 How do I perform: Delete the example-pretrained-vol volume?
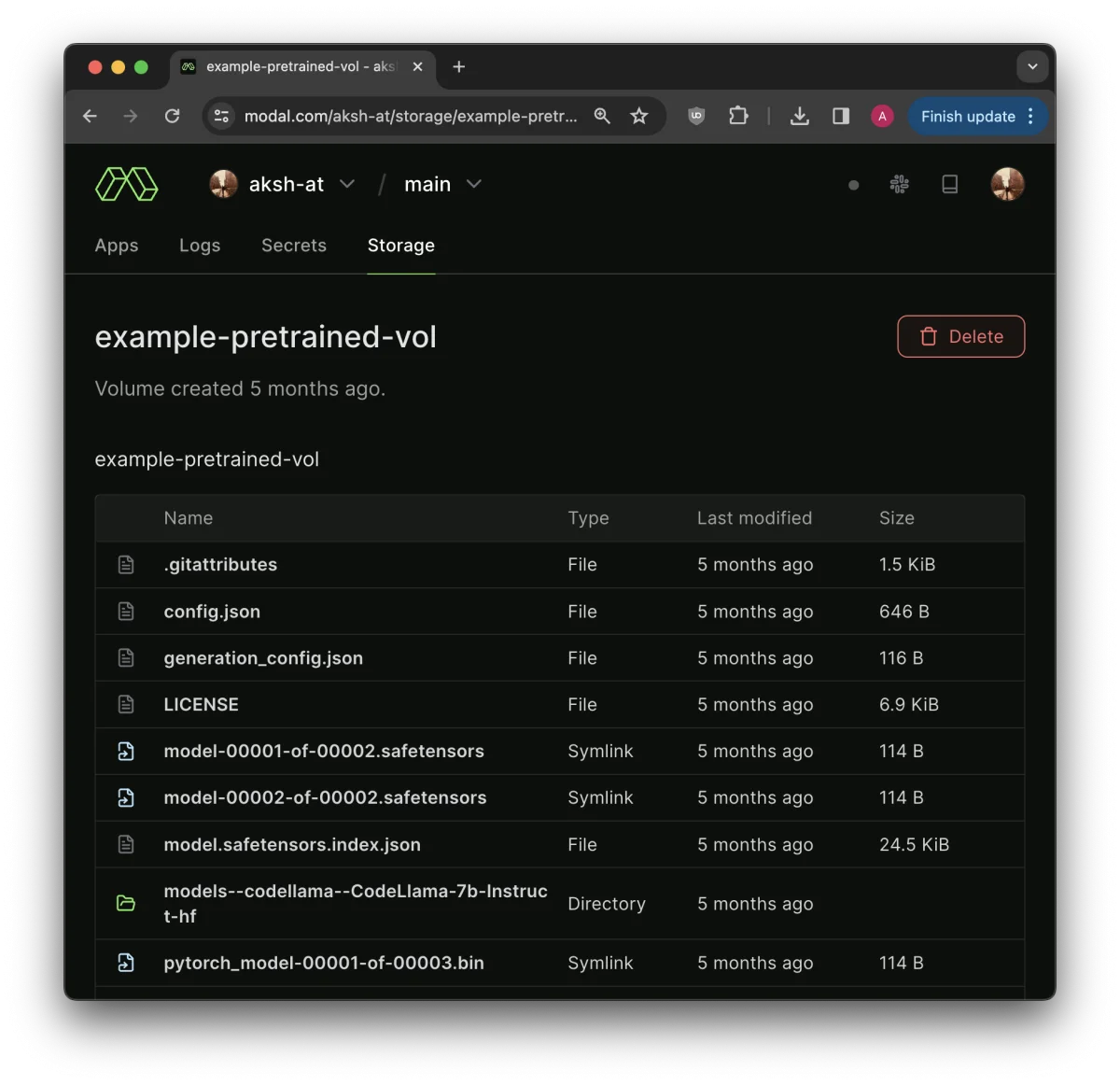(961, 336)
